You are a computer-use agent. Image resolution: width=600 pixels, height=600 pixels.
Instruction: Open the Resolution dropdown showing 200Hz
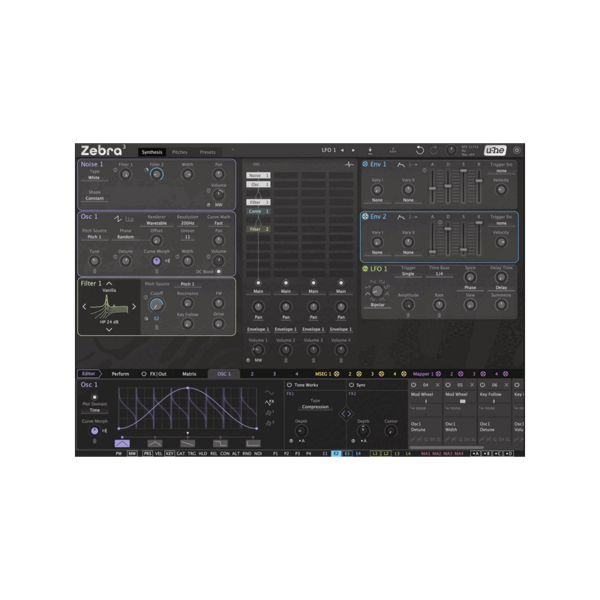click(188, 223)
